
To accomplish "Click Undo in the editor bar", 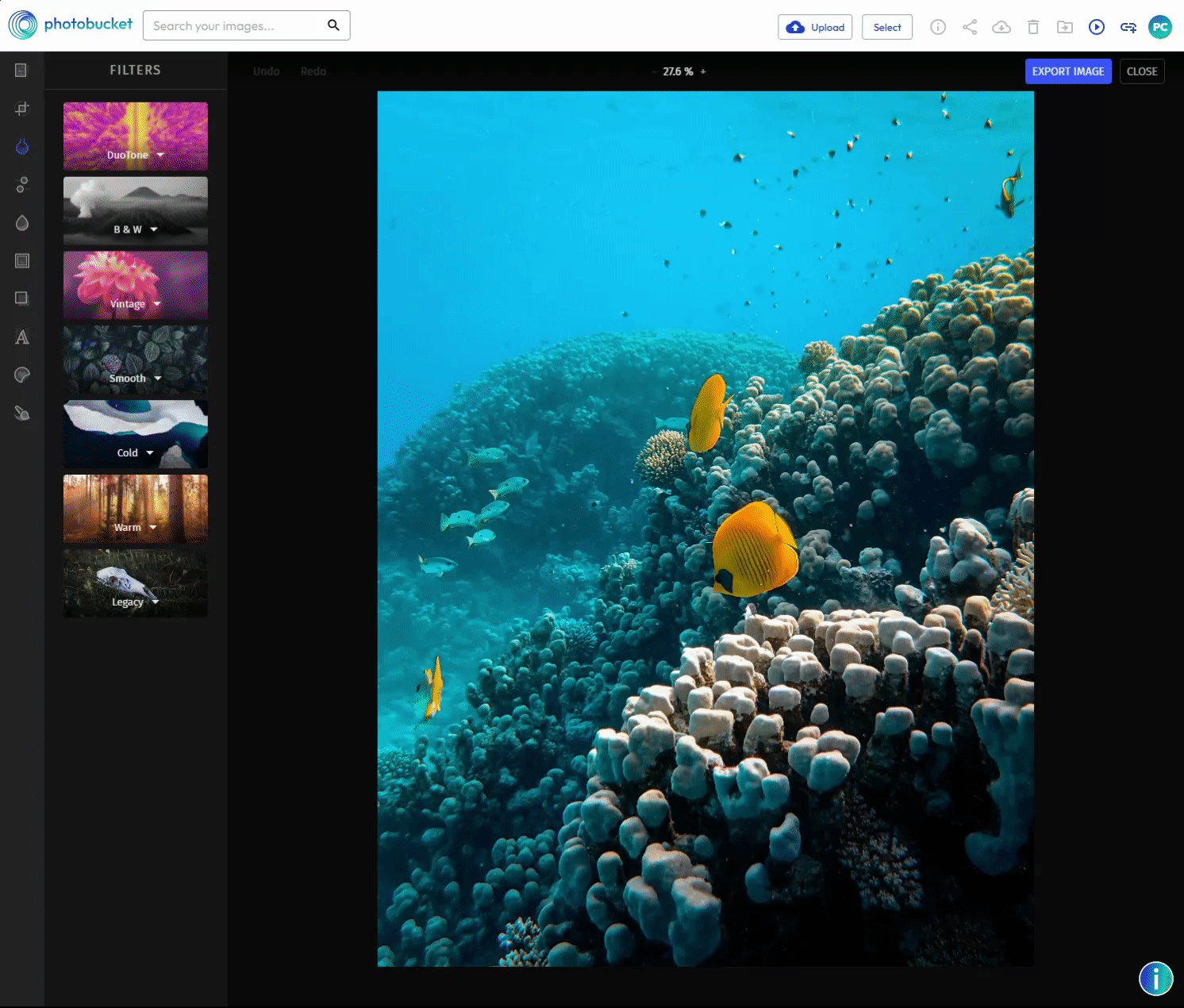I will [267, 71].
